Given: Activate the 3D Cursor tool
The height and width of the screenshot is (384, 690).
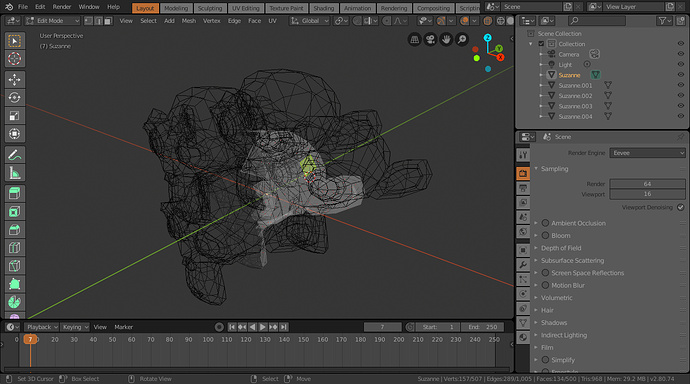Looking at the screenshot, I should (14, 59).
